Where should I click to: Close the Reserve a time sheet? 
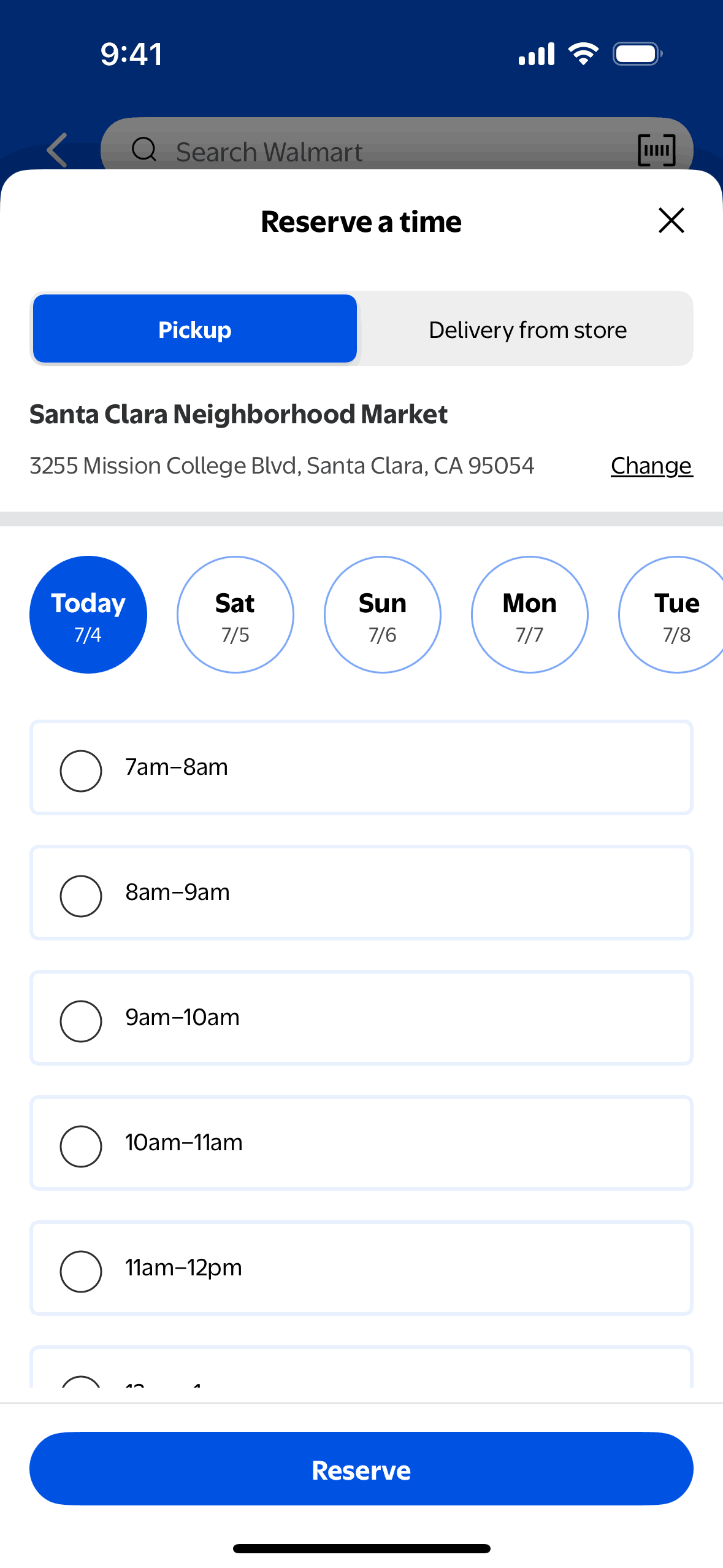[x=671, y=220]
